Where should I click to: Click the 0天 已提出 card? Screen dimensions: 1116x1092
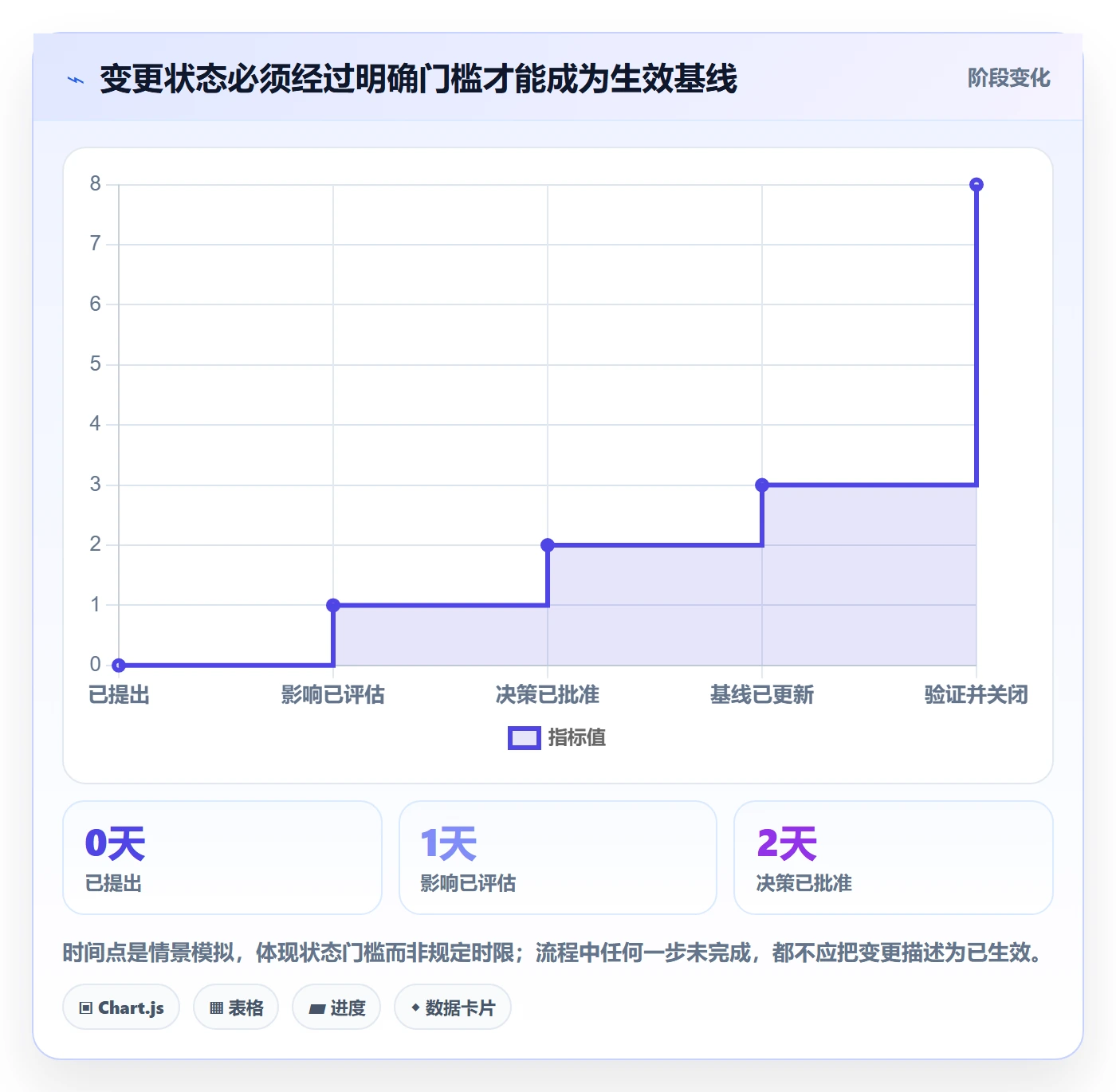tap(222, 858)
